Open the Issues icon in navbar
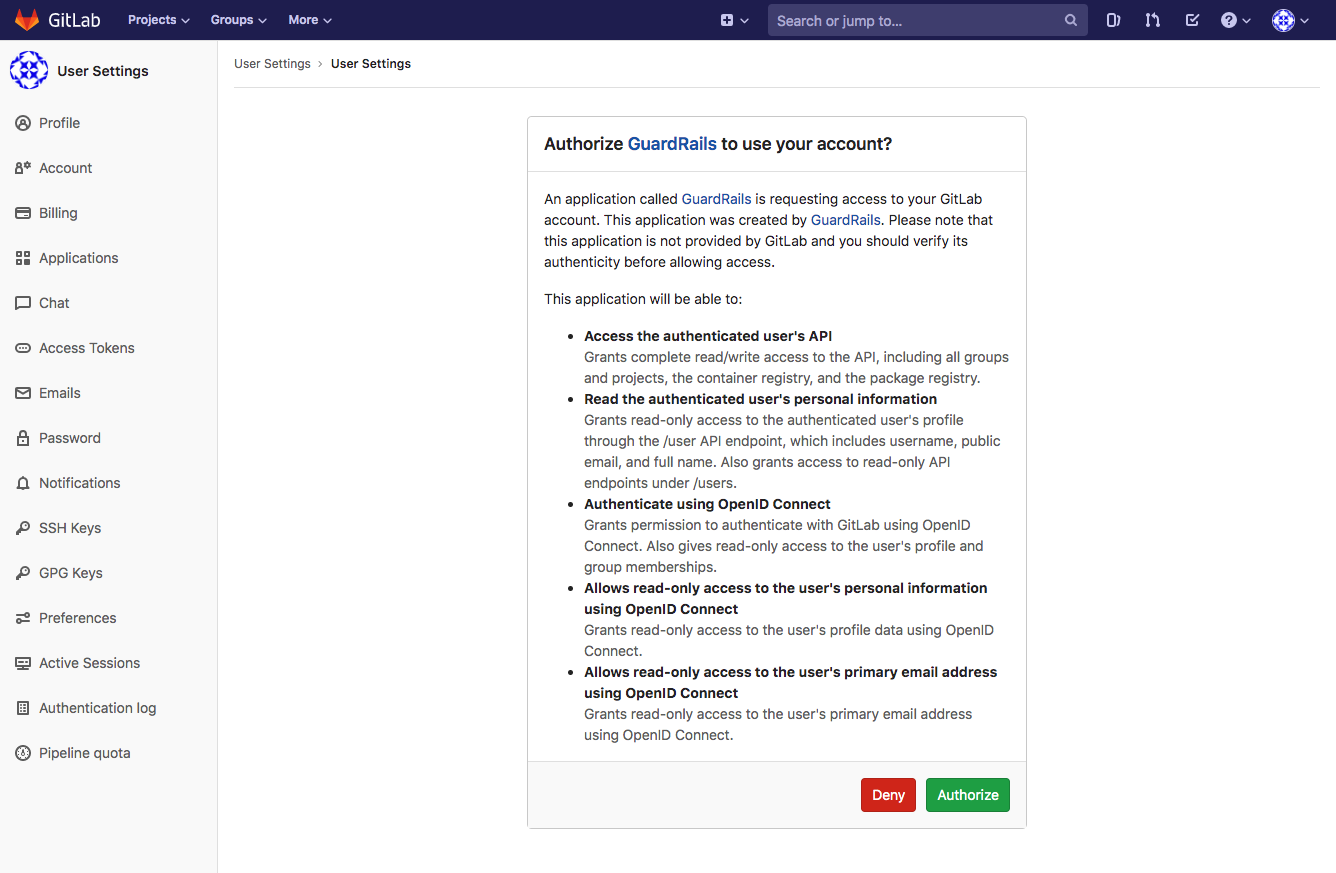 (1113, 20)
